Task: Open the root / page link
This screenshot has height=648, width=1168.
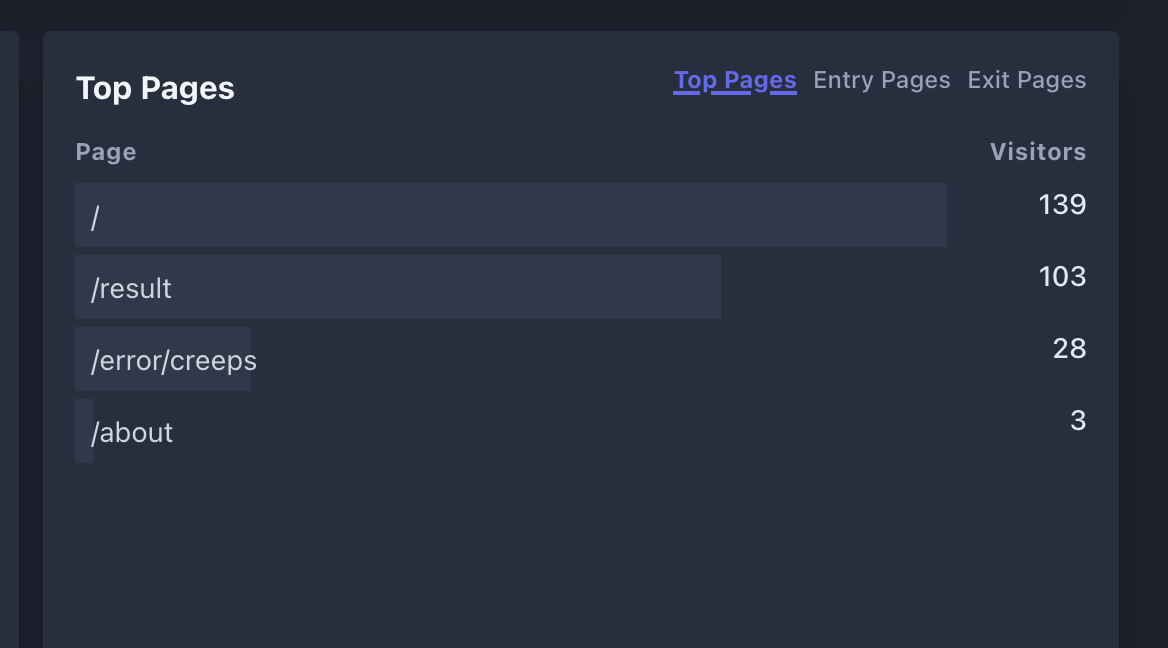Action: coord(95,217)
